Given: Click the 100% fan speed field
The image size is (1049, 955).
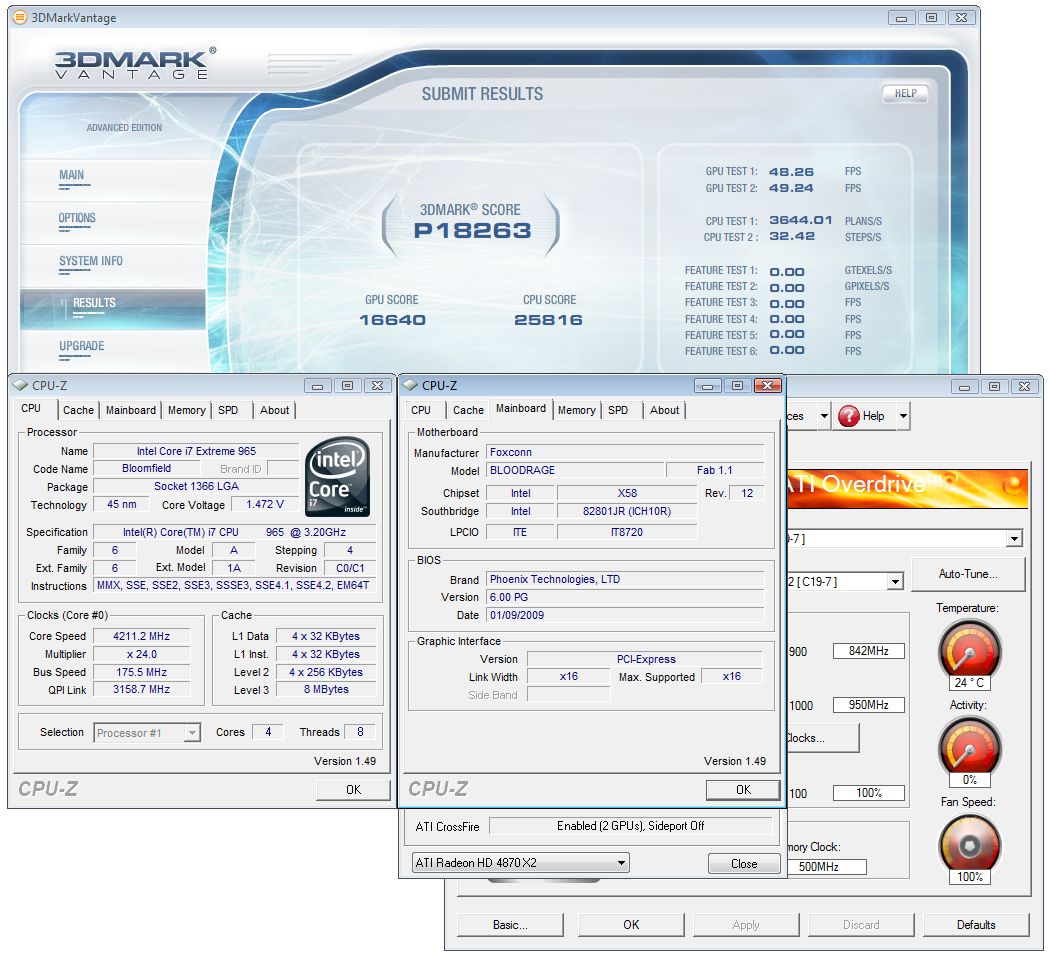Looking at the screenshot, I should tap(868, 794).
